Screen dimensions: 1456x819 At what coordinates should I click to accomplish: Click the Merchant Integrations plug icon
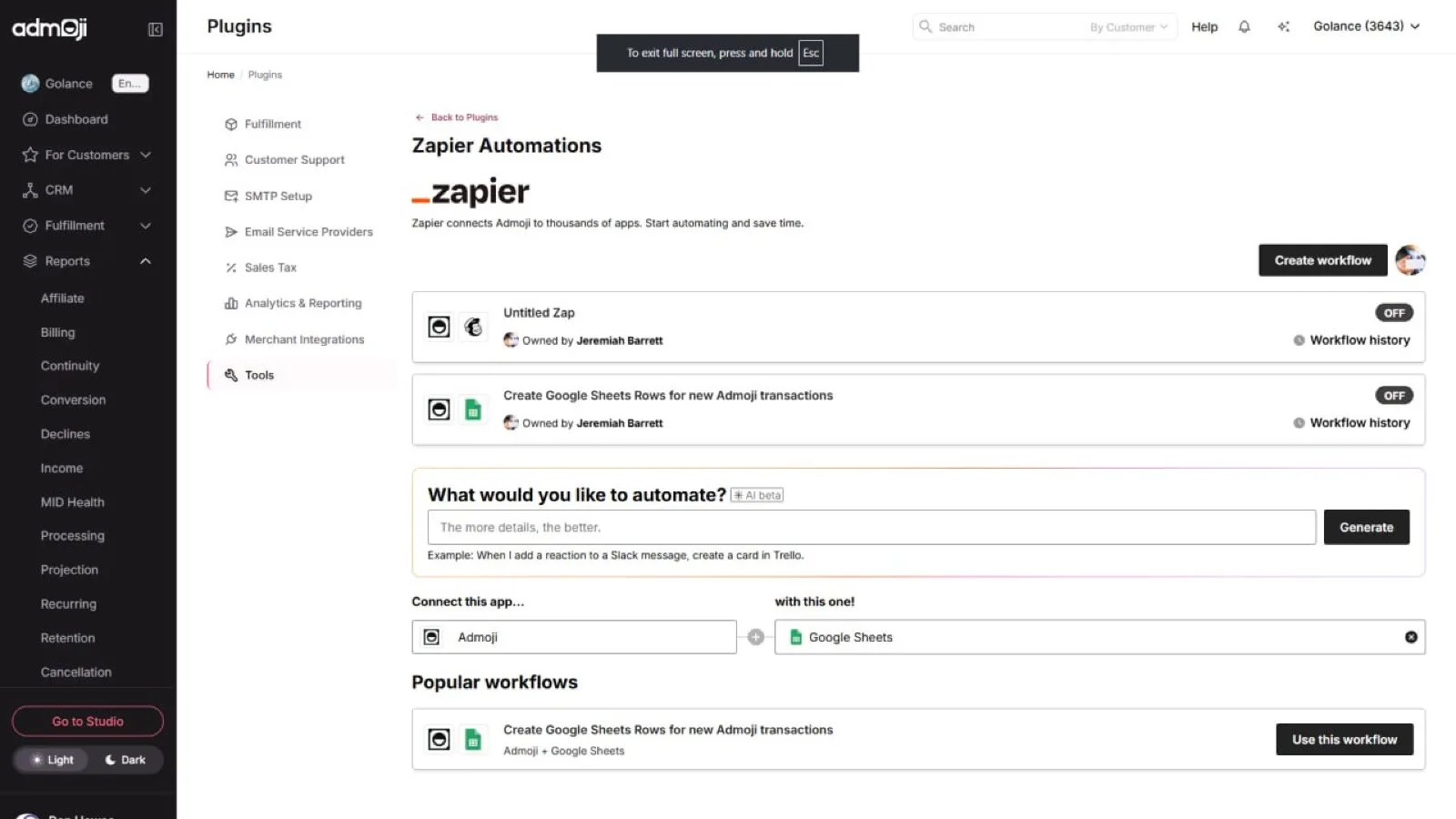tap(231, 339)
